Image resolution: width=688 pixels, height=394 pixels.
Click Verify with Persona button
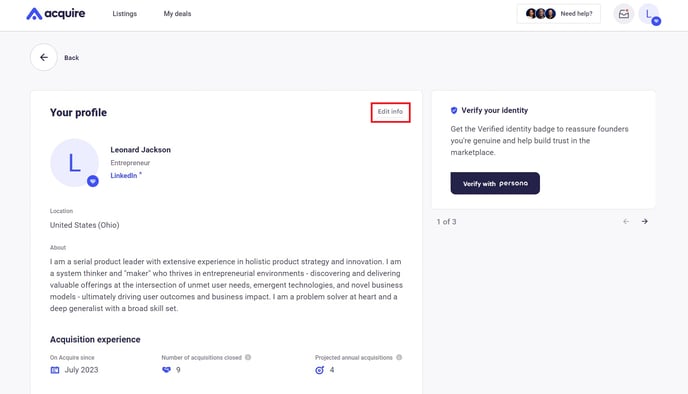pyautogui.click(x=495, y=183)
